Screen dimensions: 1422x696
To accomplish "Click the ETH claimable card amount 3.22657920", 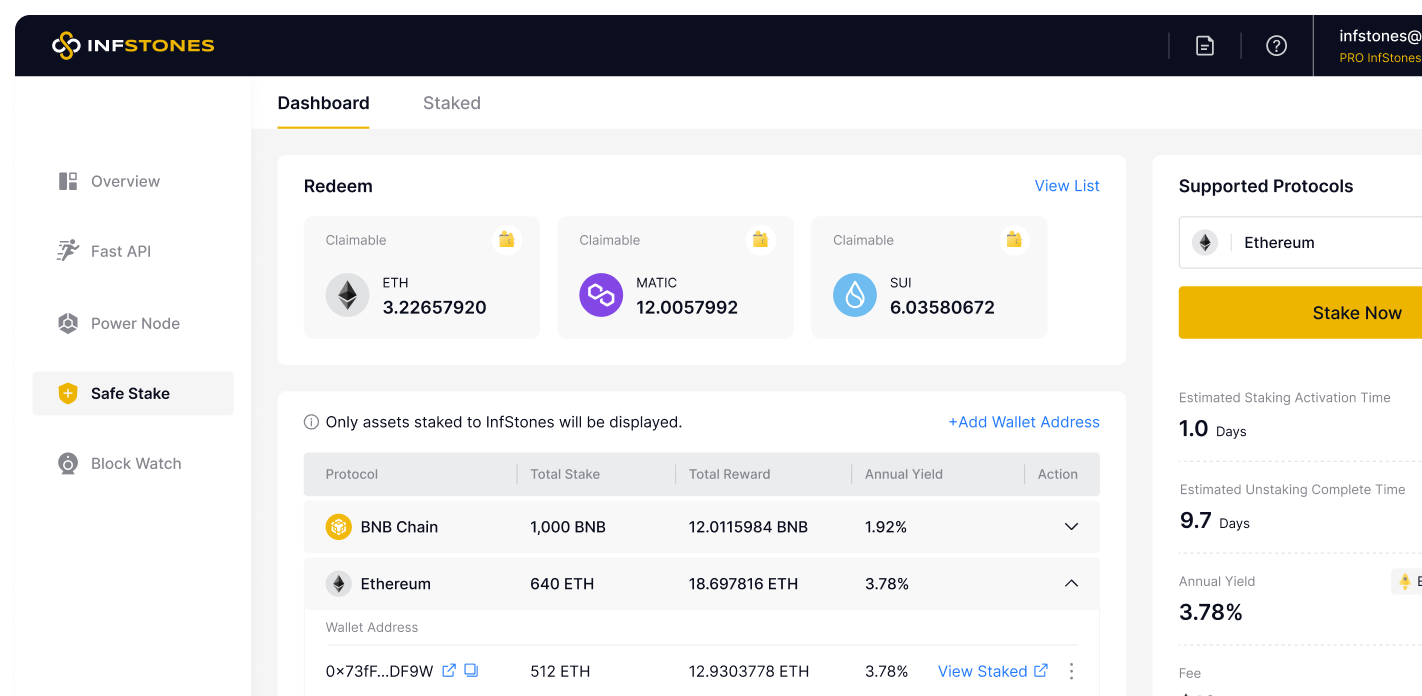I will tap(435, 308).
